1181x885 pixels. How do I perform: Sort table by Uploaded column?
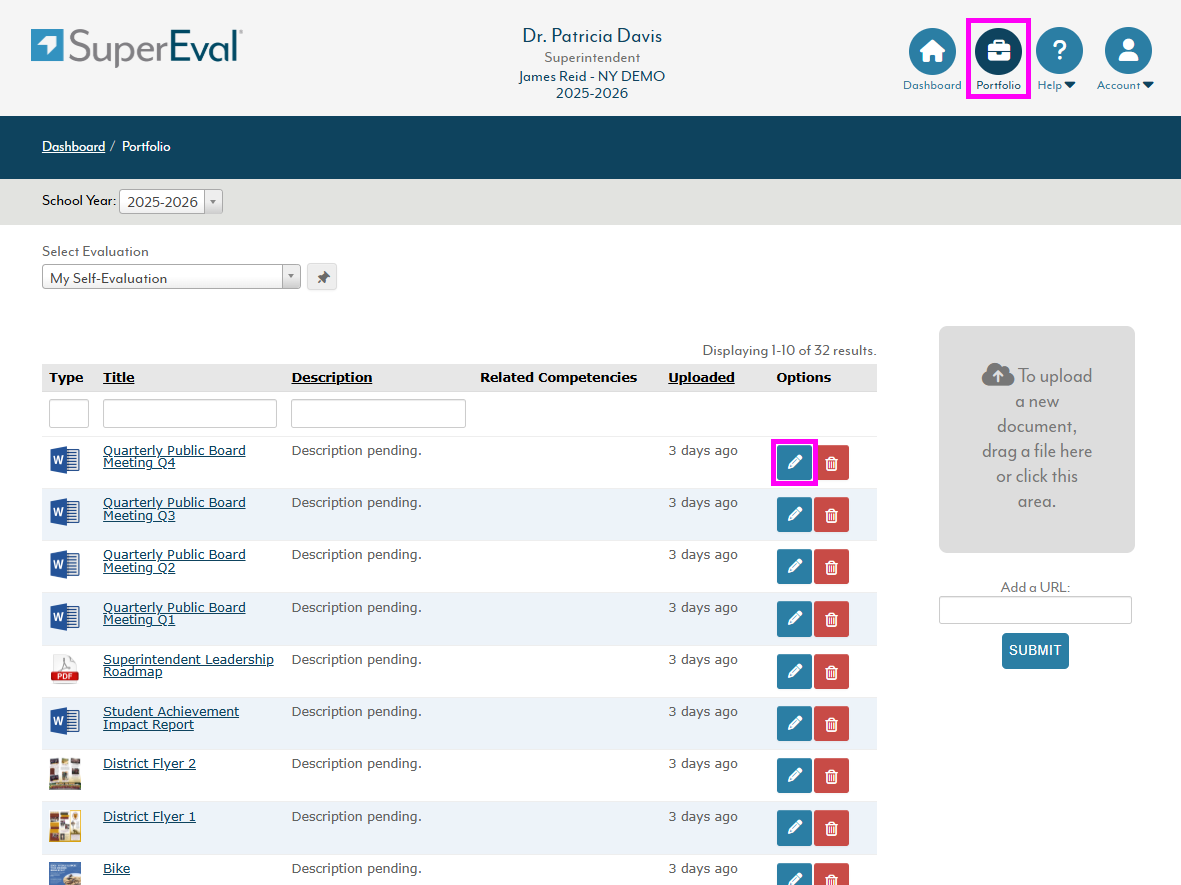click(701, 378)
